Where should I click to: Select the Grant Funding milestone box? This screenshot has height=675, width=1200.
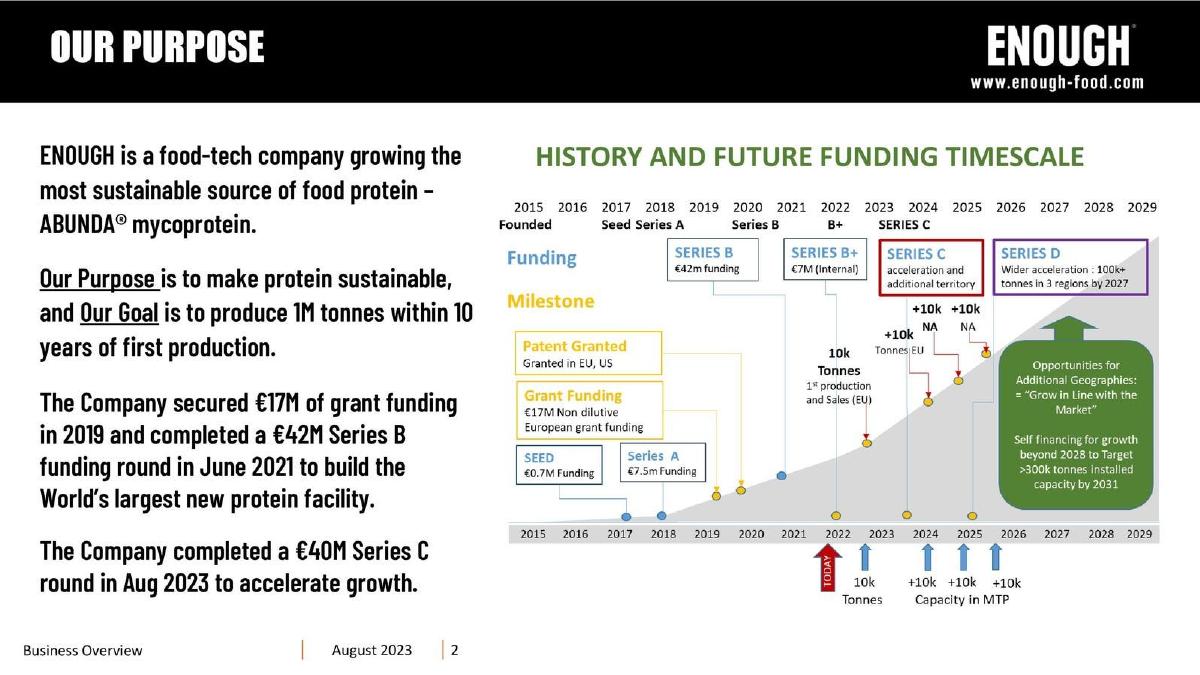[589, 411]
